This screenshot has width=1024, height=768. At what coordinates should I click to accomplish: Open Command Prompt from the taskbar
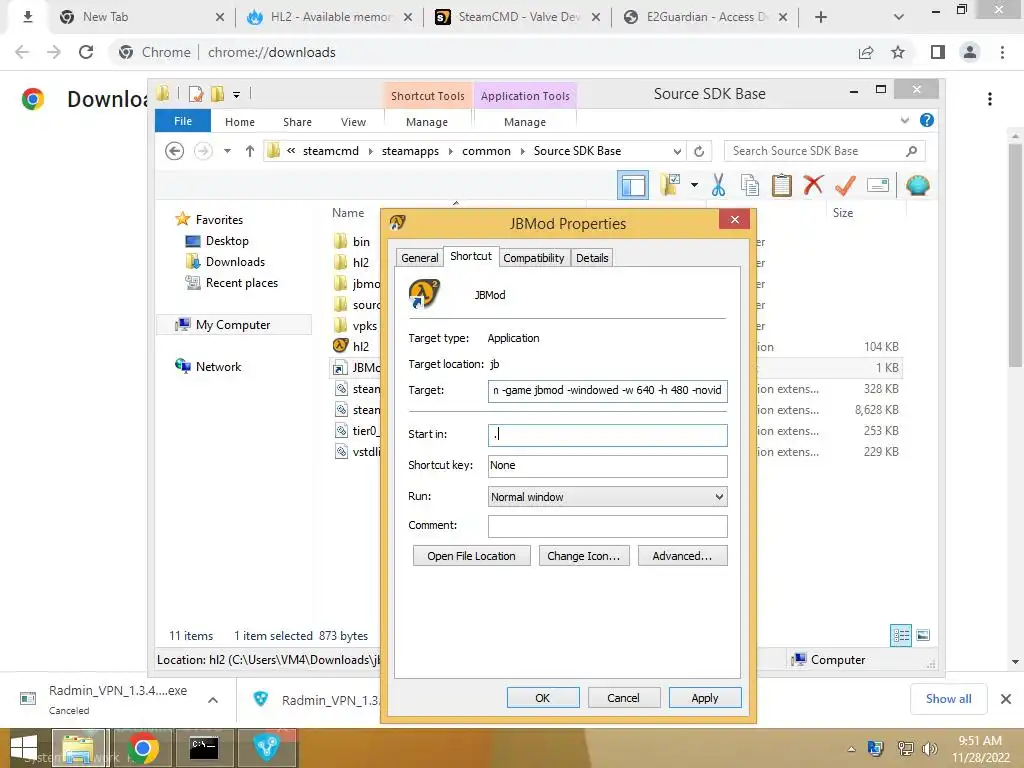pyautogui.click(x=204, y=748)
